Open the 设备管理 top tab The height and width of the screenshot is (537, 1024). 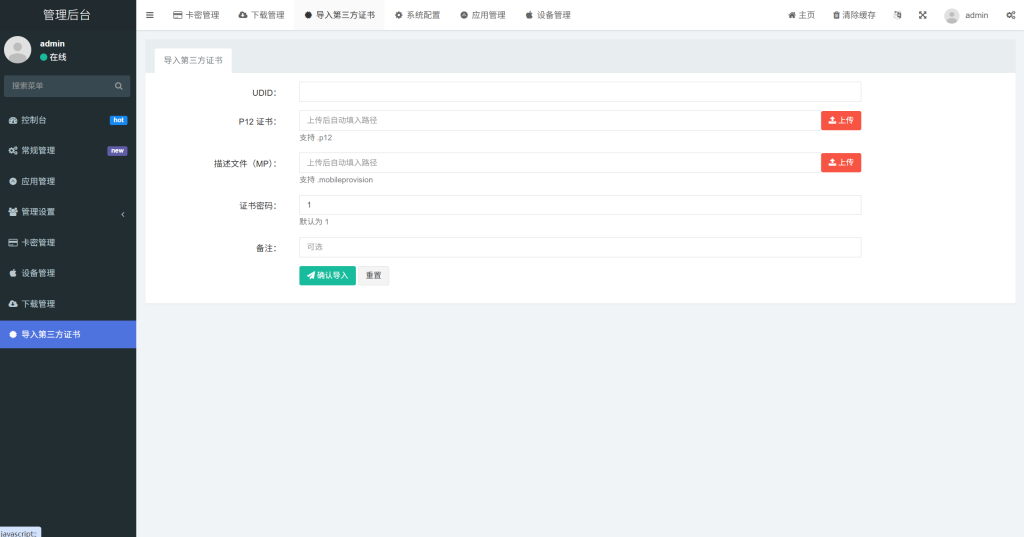coord(548,15)
